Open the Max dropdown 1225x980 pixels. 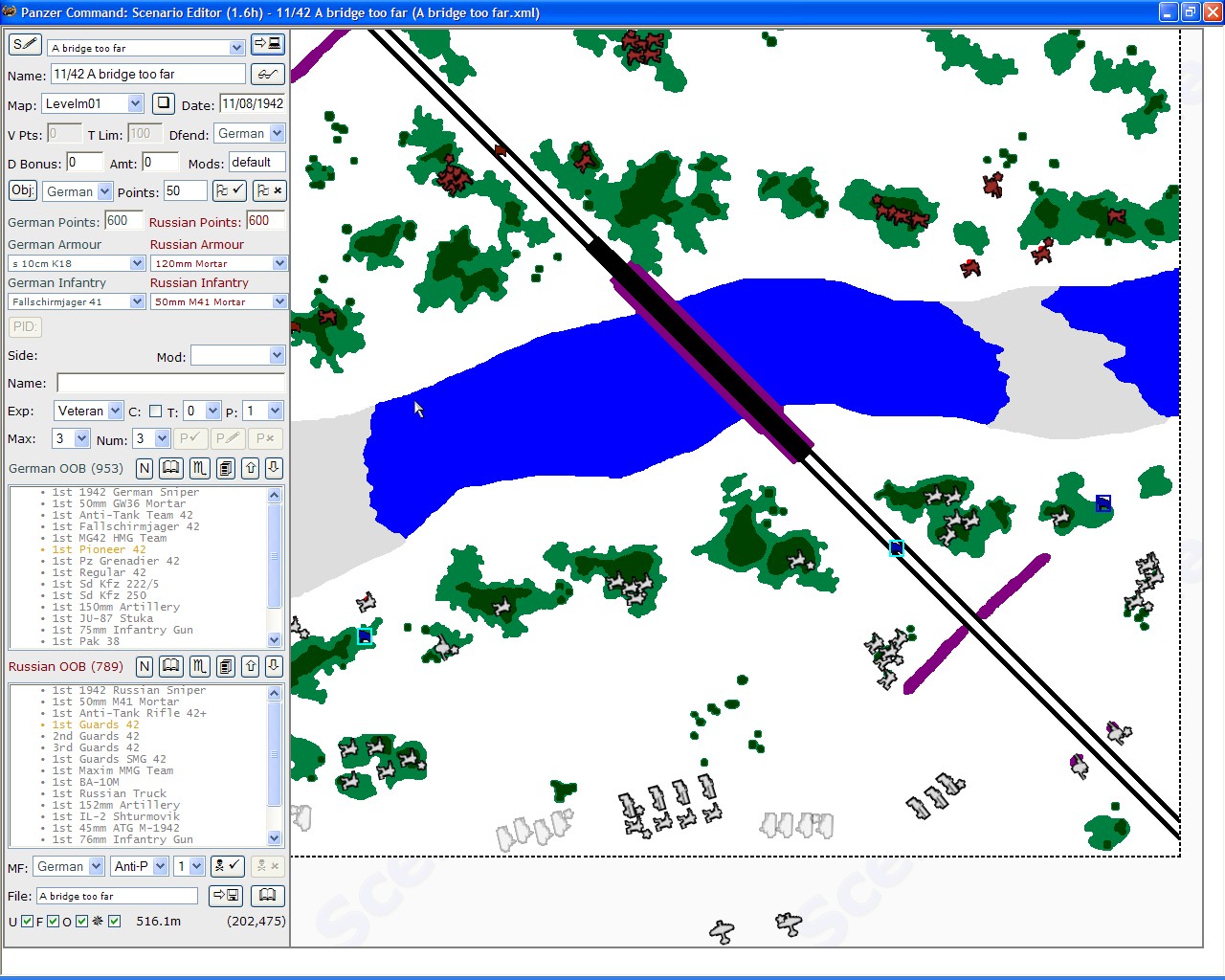click(x=81, y=438)
